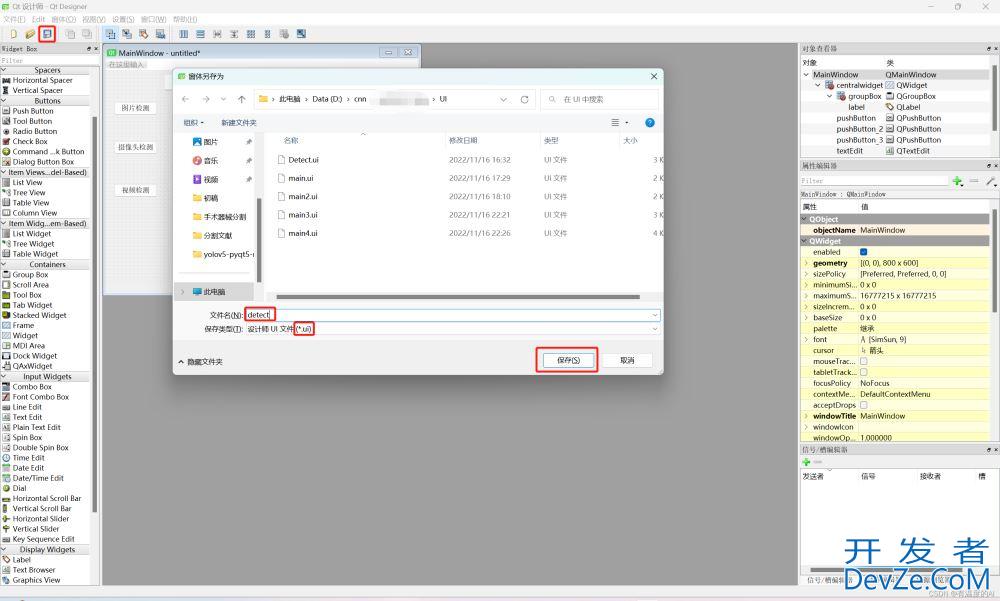Select Edit Tab Order mode icon
Screen dimensions: 1000x601
click(x=160, y=34)
